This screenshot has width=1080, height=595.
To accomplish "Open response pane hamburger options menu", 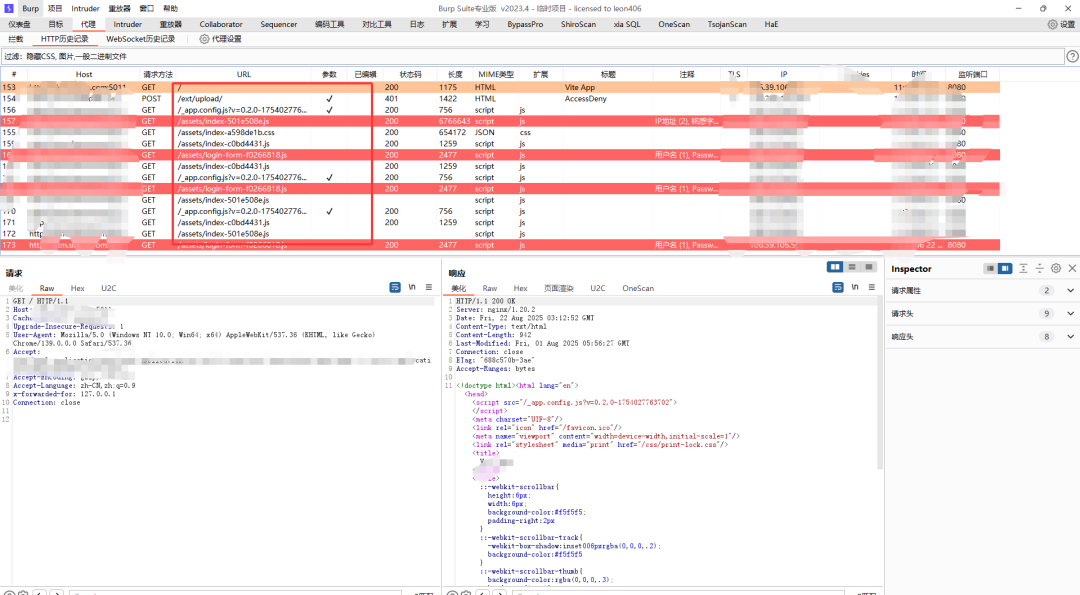I will tap(872, 287).
